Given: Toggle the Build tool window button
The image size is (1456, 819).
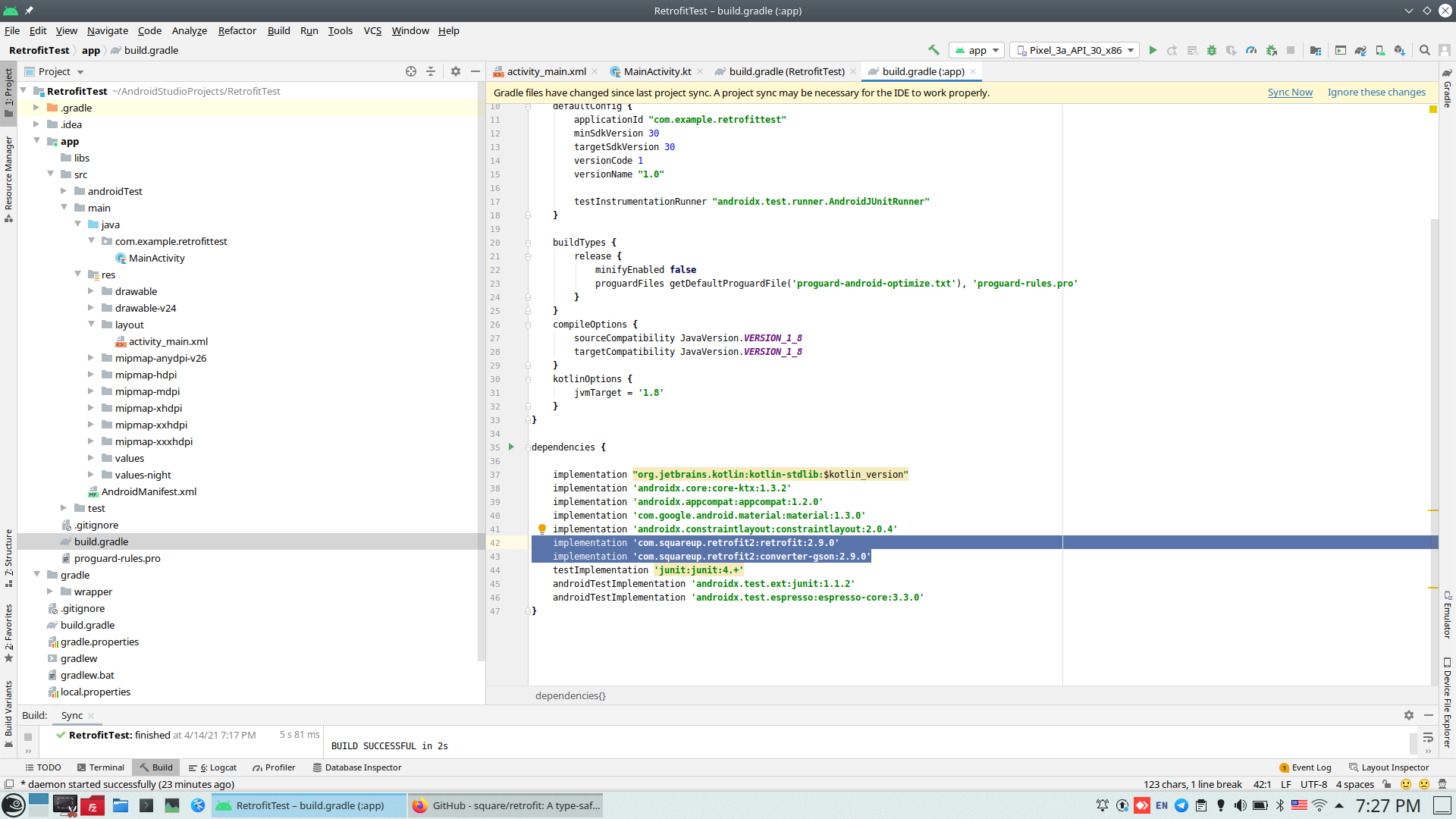Looking at the screenshot, I should click(x=155, y=767).
